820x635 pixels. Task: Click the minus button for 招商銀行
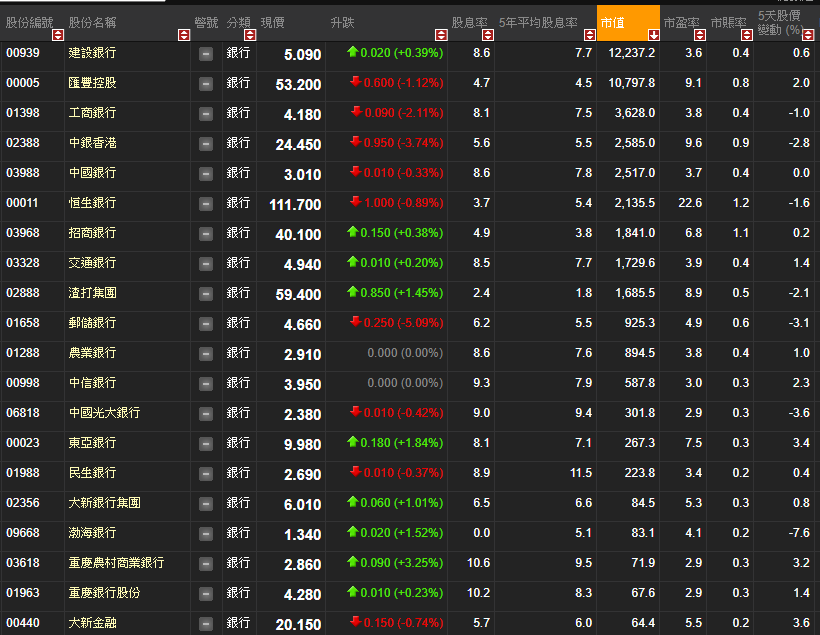(206, 234)
